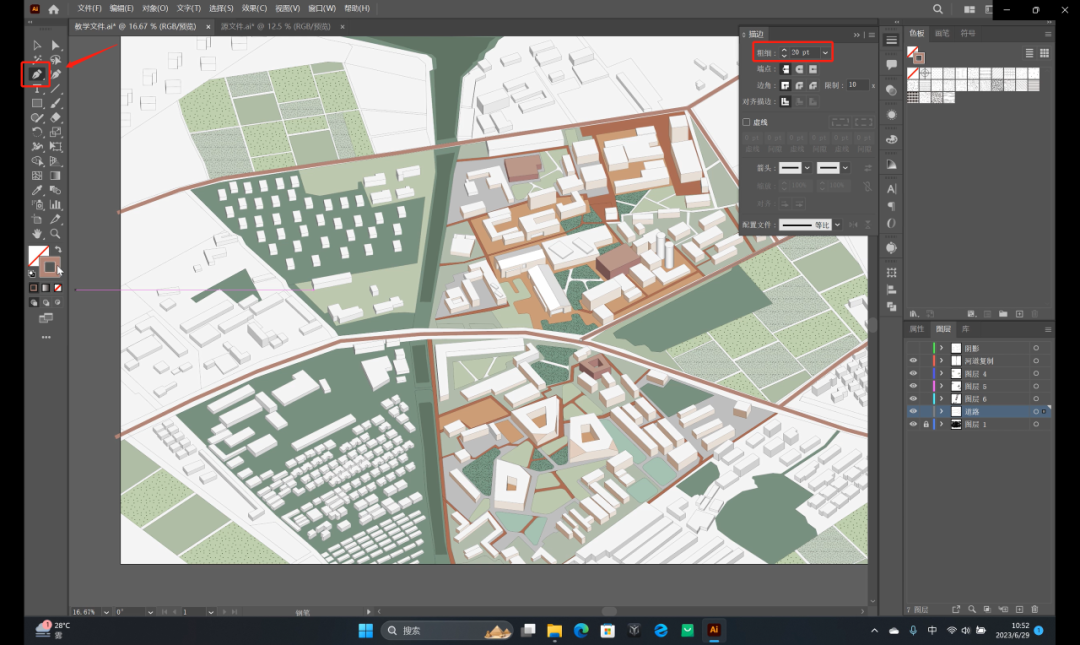The width and height of the screenshot is (1080, 645).
Task: Expand the 图层 4 layer
Action: pos(942,373)
